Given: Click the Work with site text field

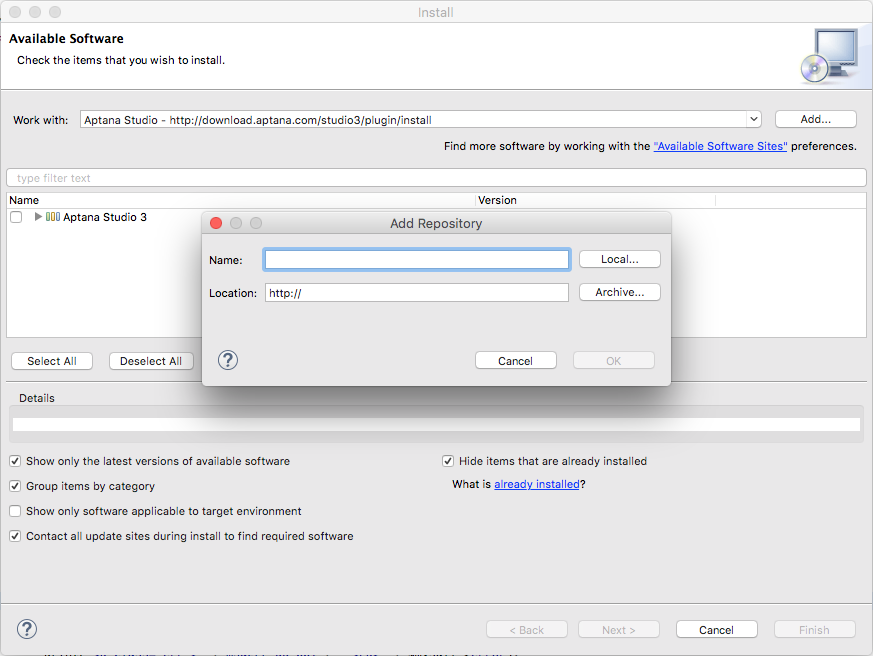Looking at the screenshot, I should 413,120.
